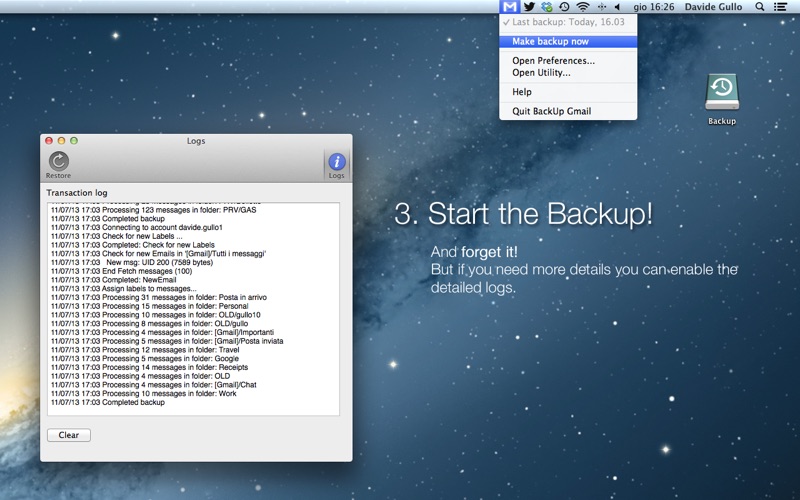Select the Logs toolbar icon
The height and width of the screenshot is (500, 800).
pos(337,165)
